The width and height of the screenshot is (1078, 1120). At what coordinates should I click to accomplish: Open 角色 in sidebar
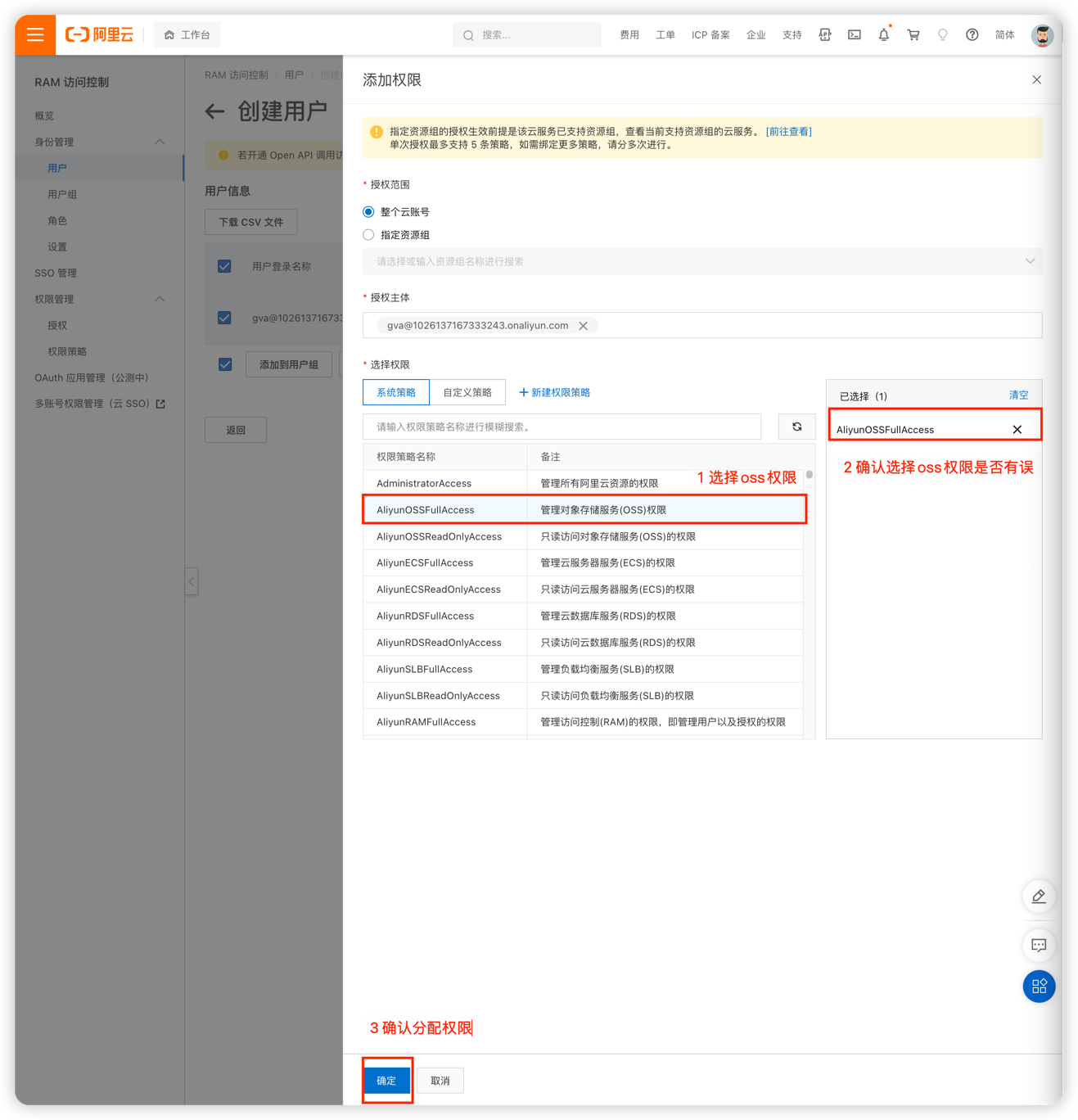57,220
